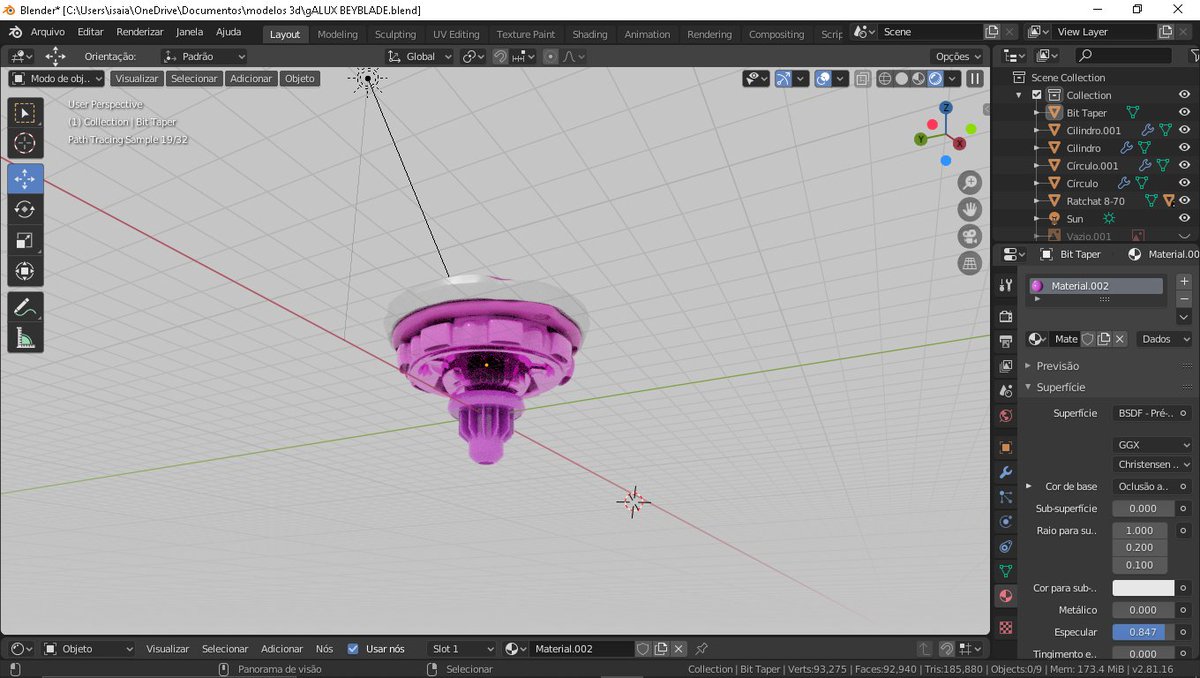This screenshot has height=678, width=1200.
Task: Open the View Layer properties tab
Action: click(x=1006, y=366)
